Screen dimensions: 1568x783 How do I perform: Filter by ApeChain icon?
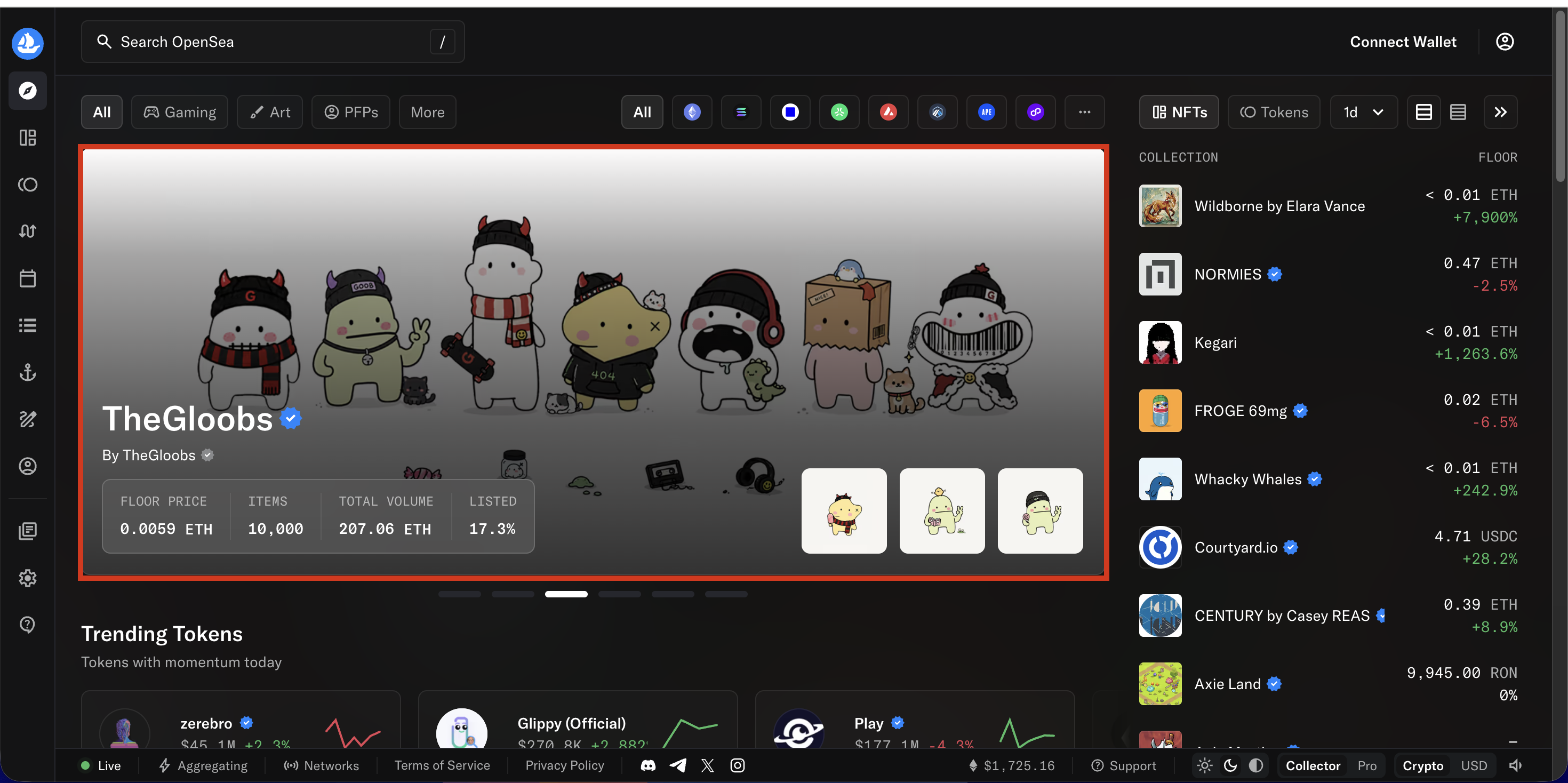click(x=986, y=112)
